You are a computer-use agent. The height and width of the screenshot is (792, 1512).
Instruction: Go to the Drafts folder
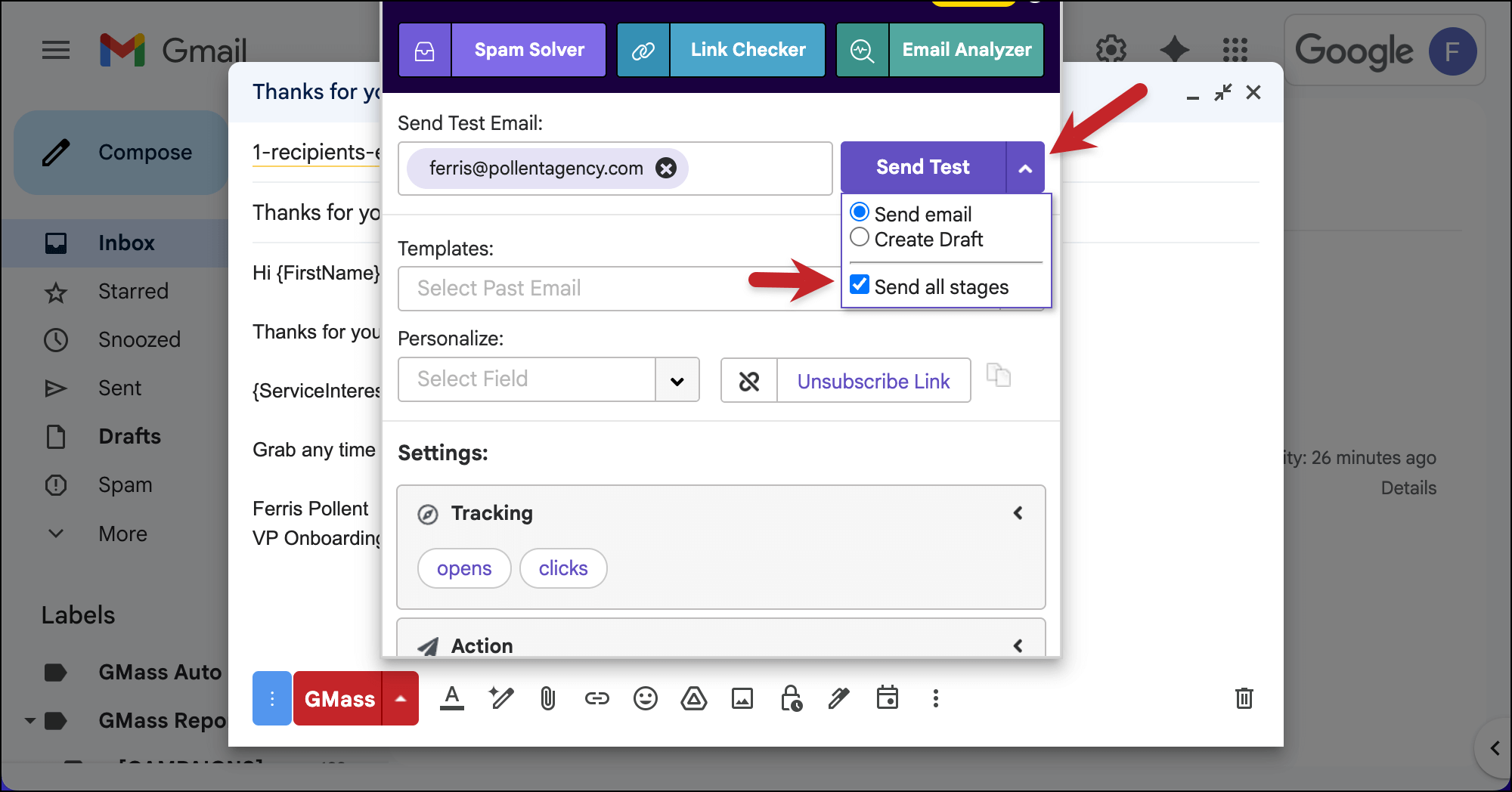point(129,436)
